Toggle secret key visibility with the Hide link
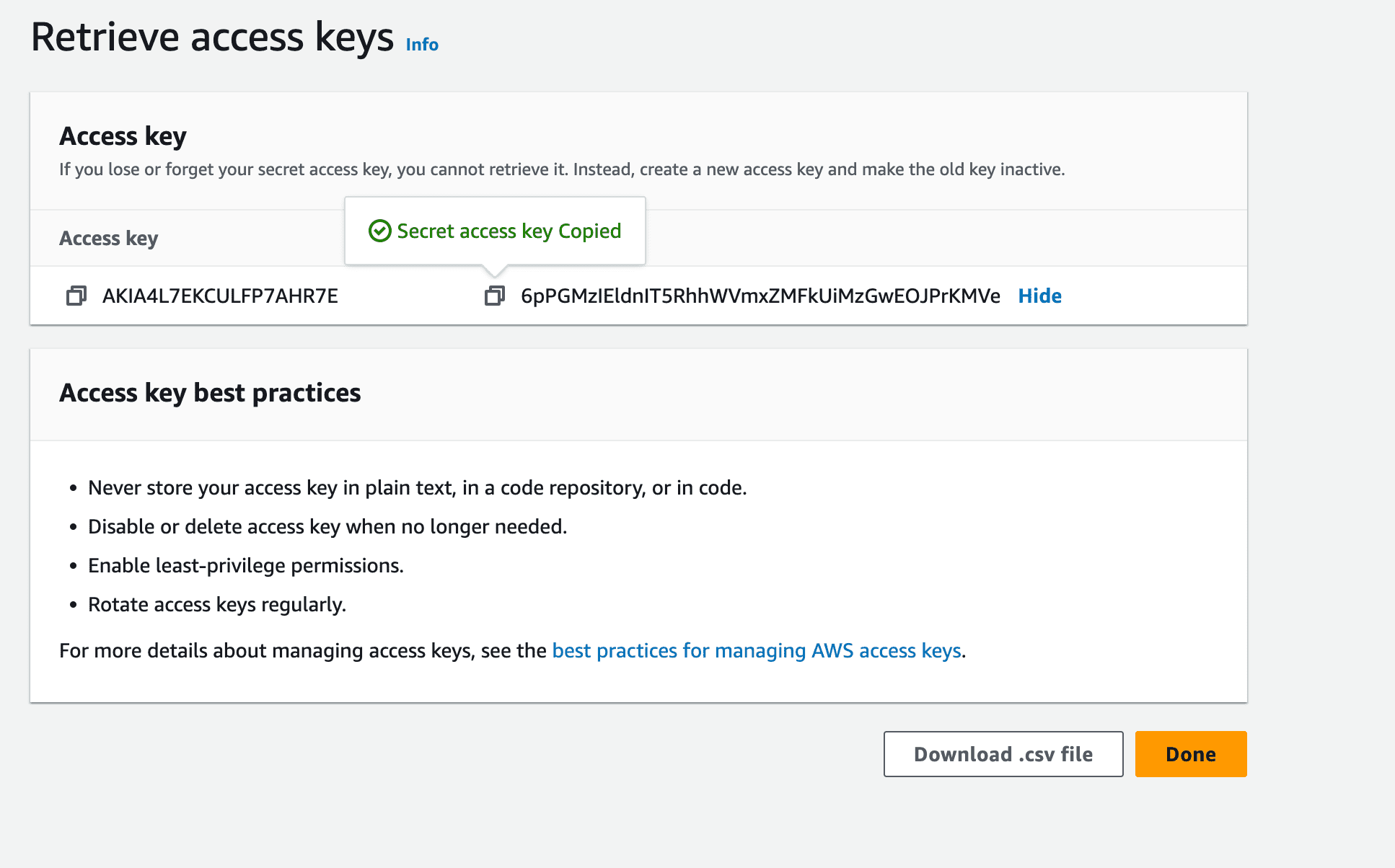 [x=1039, y=296]
